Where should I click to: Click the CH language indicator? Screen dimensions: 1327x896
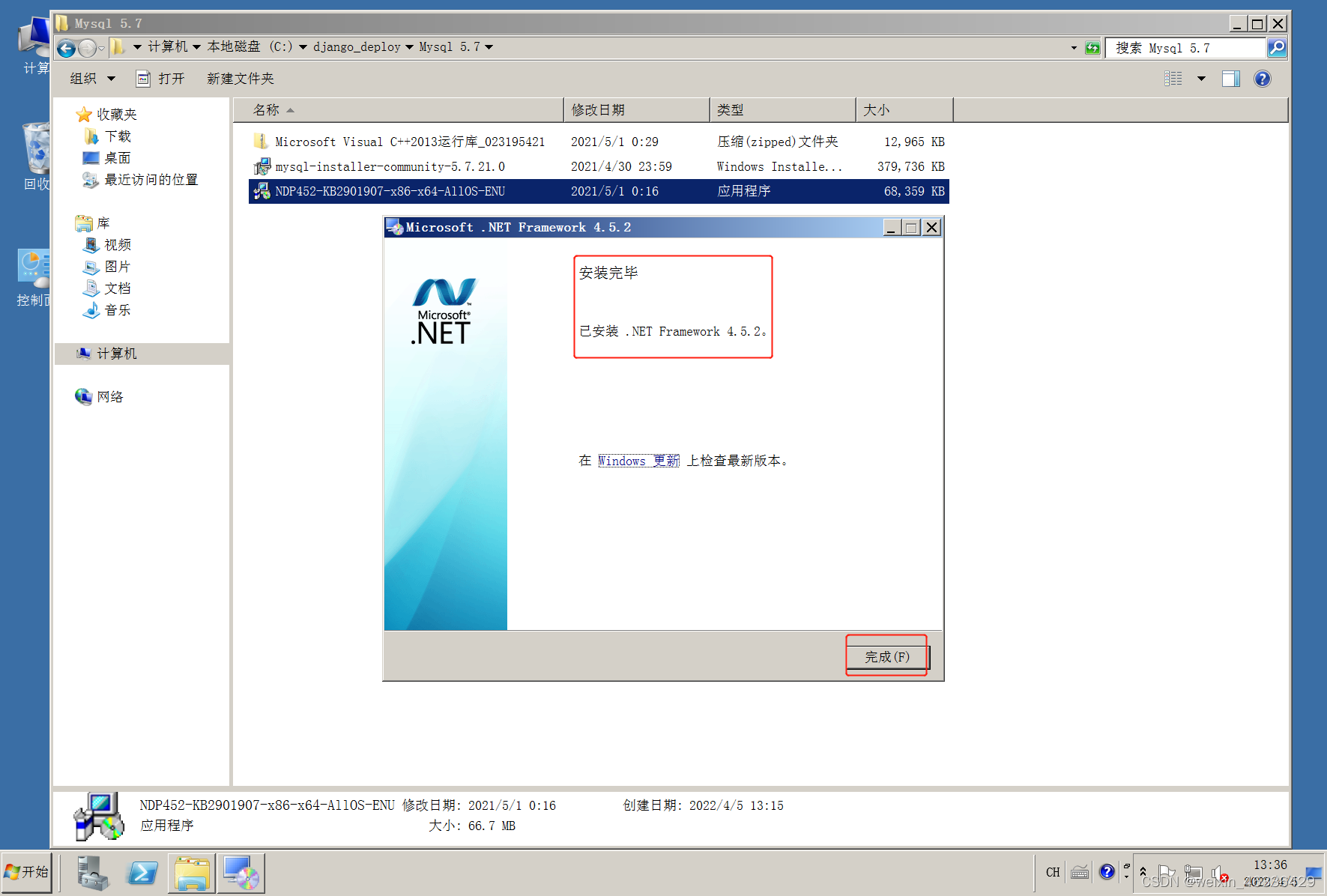[x=1053, y=872]
